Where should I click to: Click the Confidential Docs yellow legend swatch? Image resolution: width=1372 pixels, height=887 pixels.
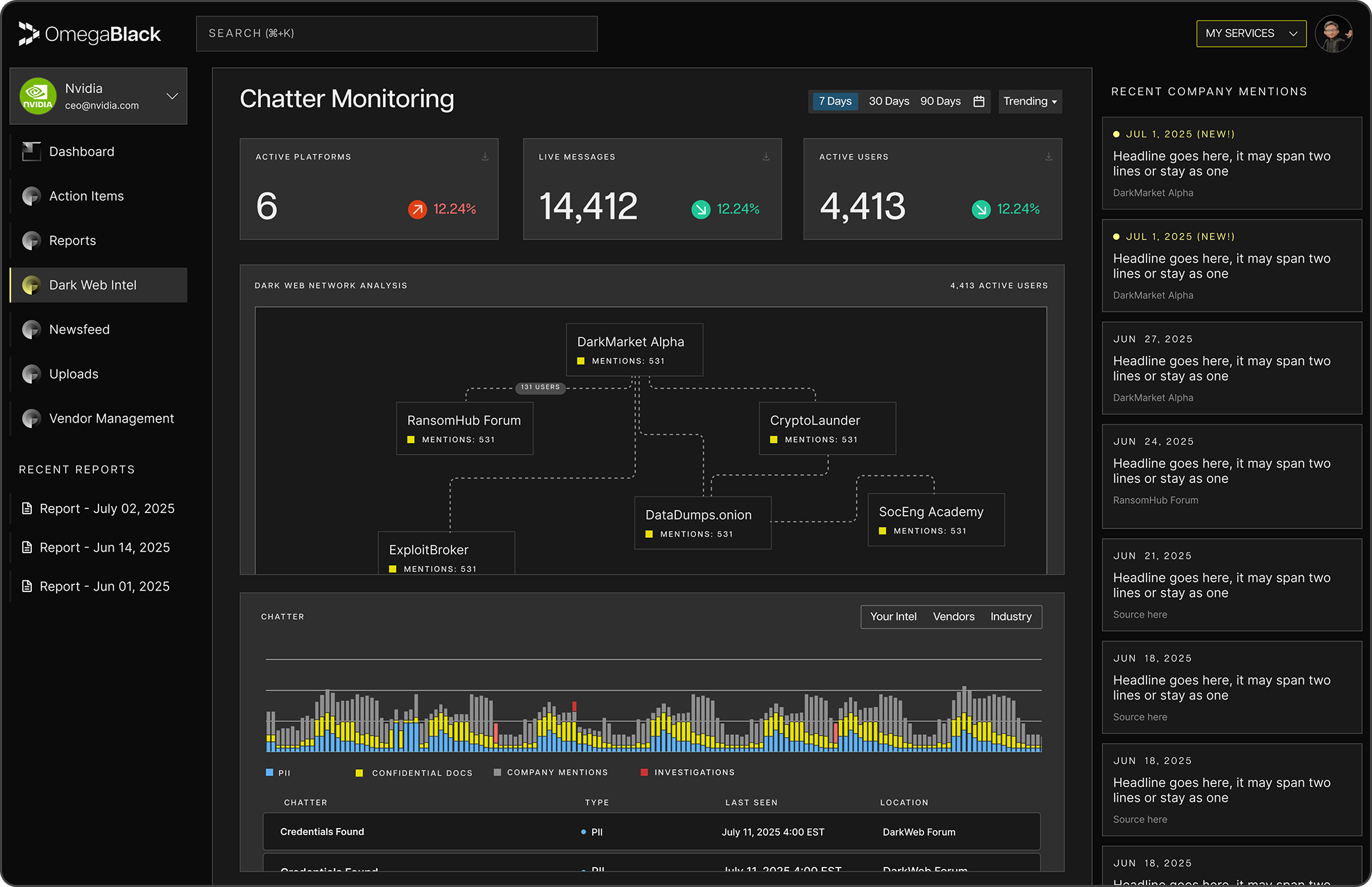[x=359, y=772]
